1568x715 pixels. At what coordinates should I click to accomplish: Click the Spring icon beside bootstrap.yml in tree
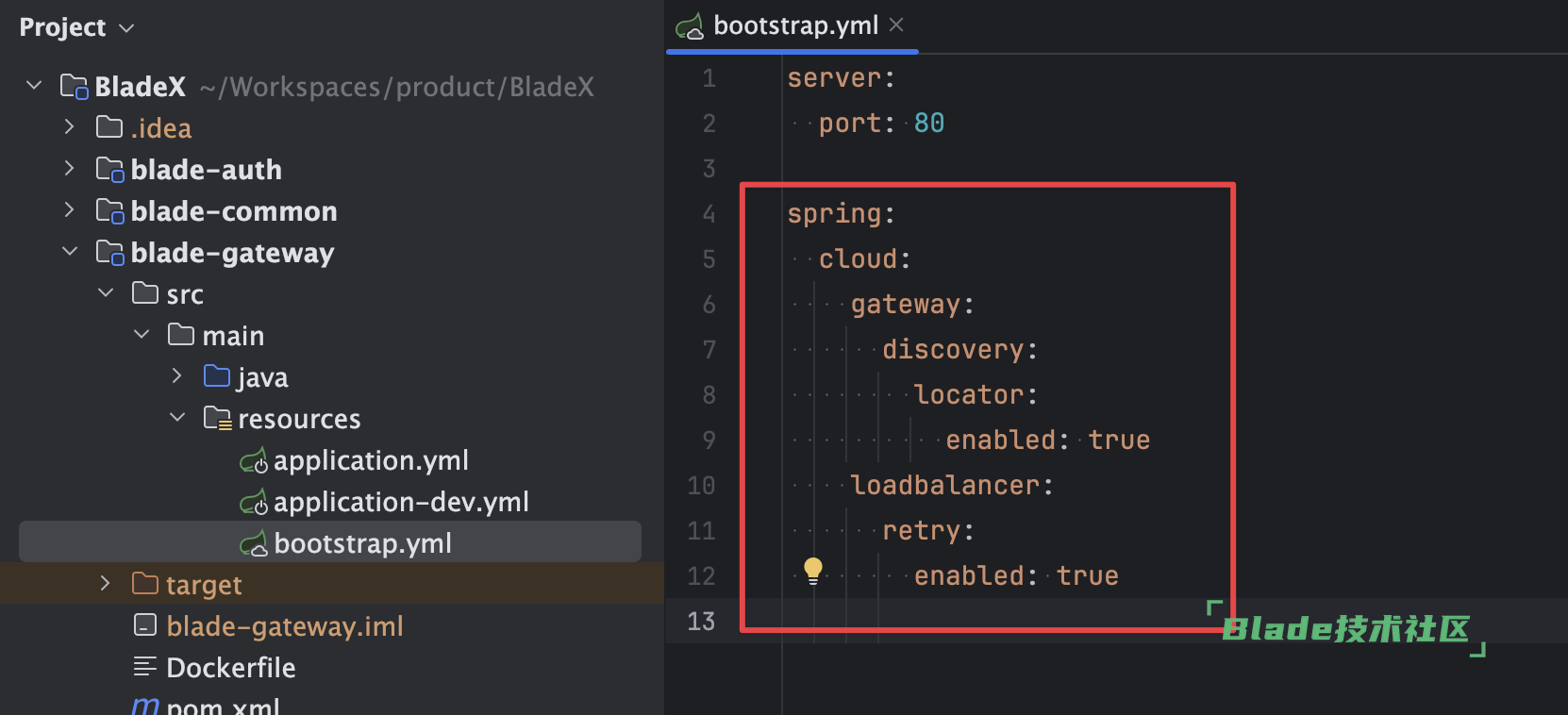254,544
